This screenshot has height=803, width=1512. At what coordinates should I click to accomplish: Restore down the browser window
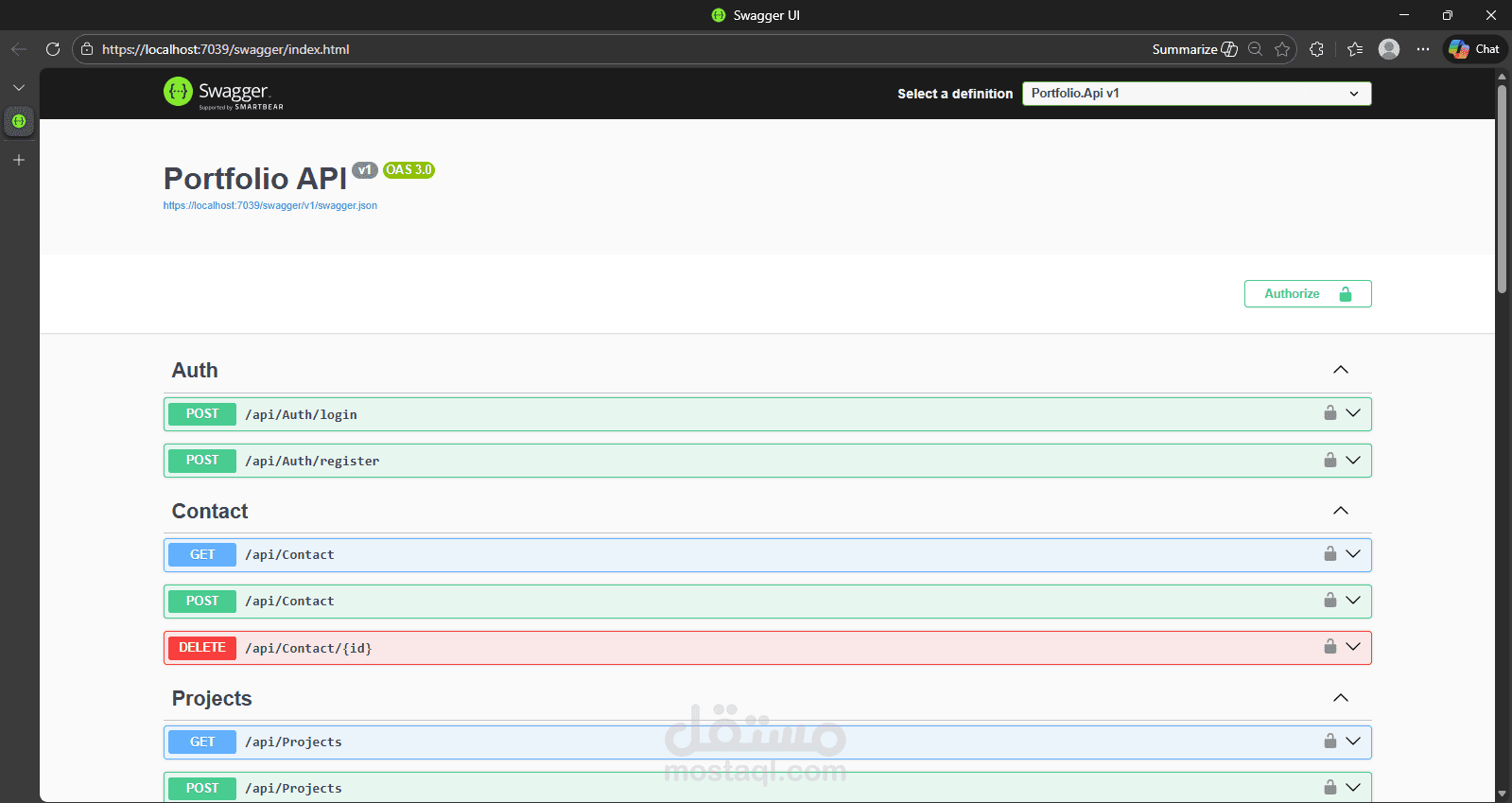coord(1448,15)
